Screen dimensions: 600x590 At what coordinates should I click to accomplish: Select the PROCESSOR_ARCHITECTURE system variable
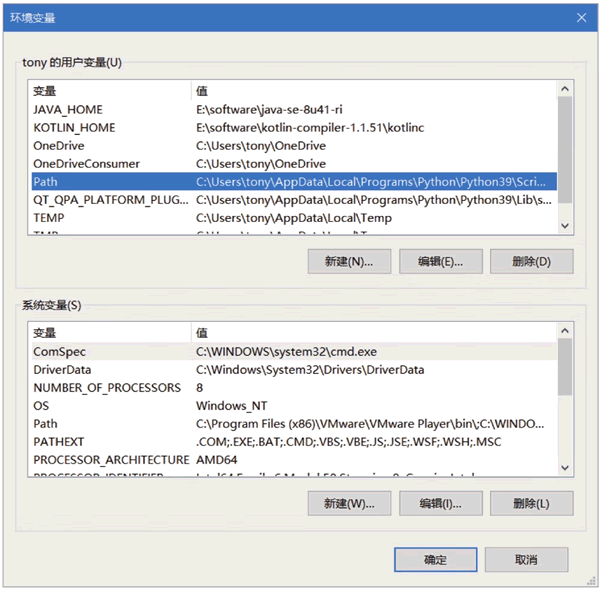pos(294,460)
